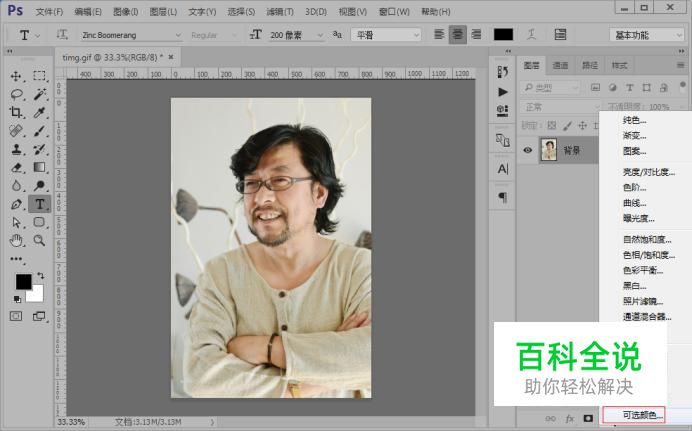
Task: Select the Eraser tool
Action: click(16, 167)
